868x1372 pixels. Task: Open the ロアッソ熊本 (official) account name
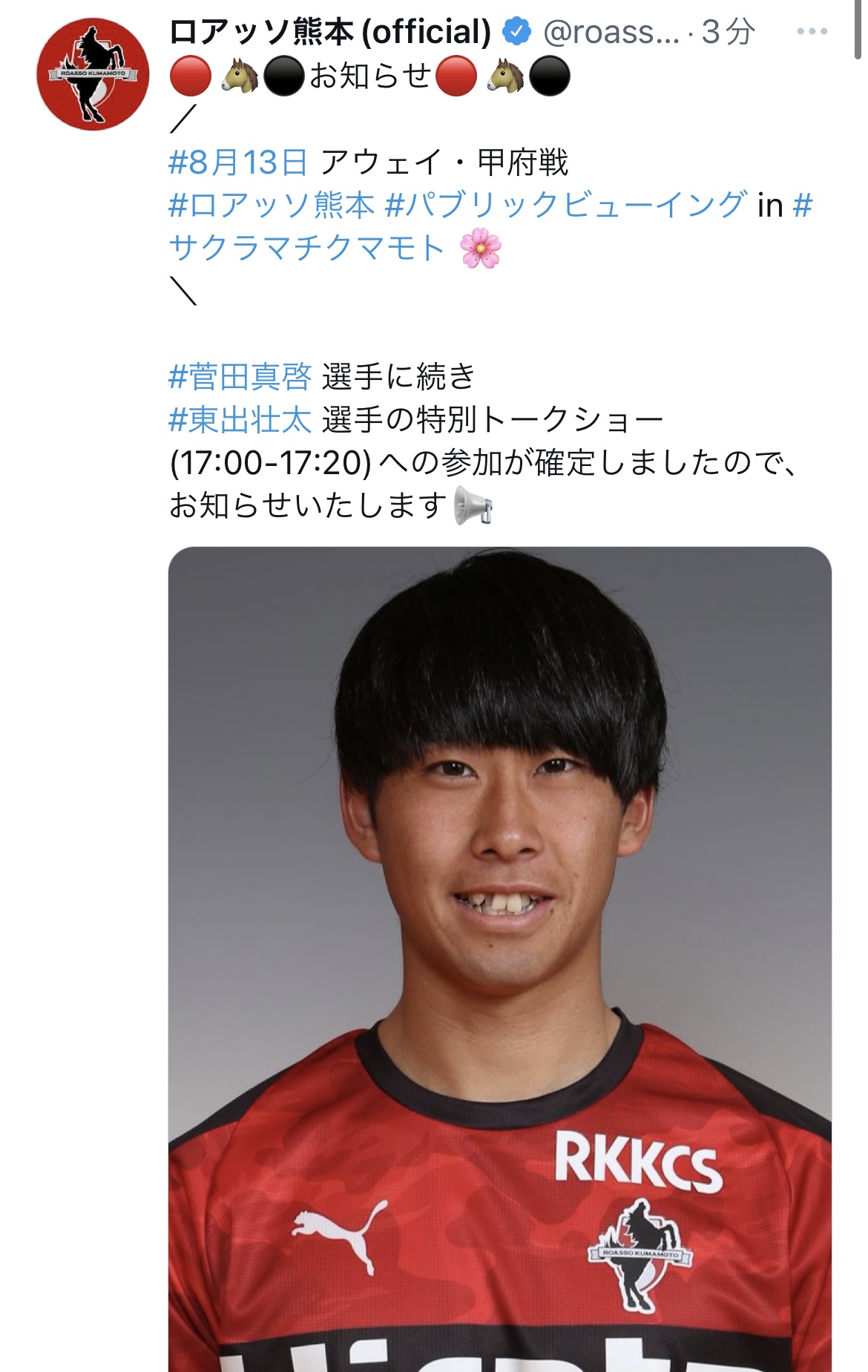pos(330,32)
